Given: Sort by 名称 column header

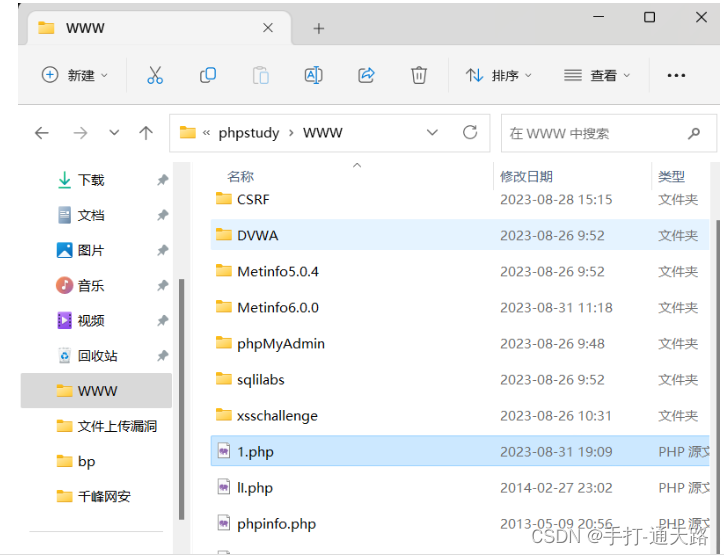Looking at the screenshot, I should [x=241, y=176].
